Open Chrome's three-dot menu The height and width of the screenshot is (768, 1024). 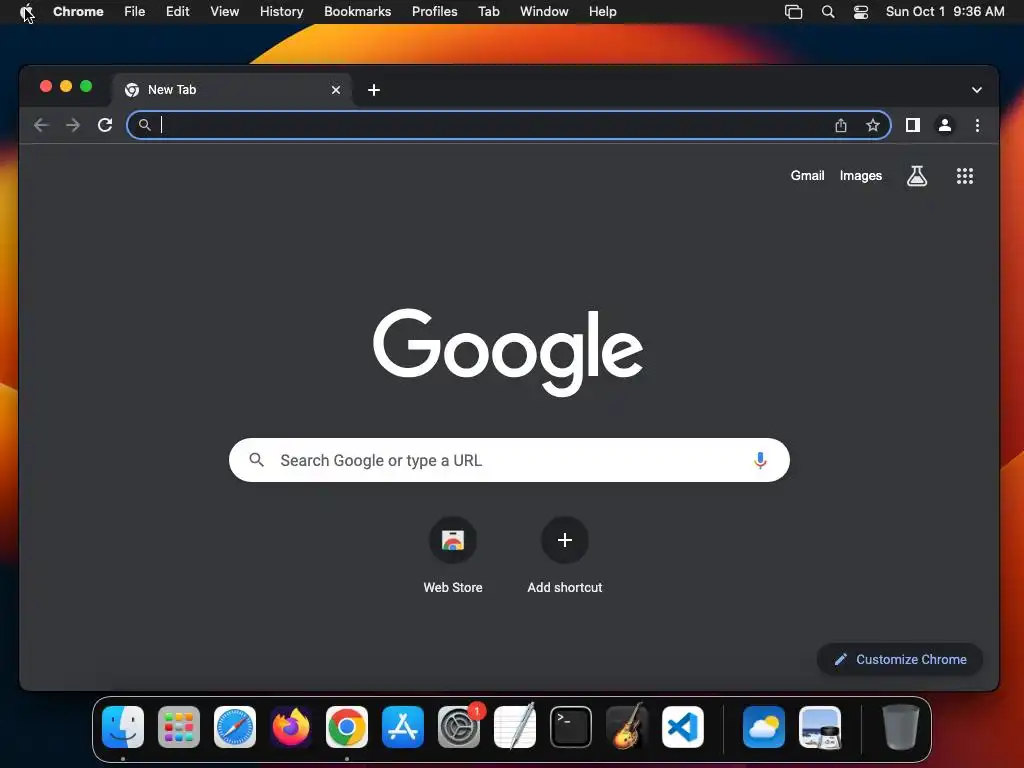point(977,125)
